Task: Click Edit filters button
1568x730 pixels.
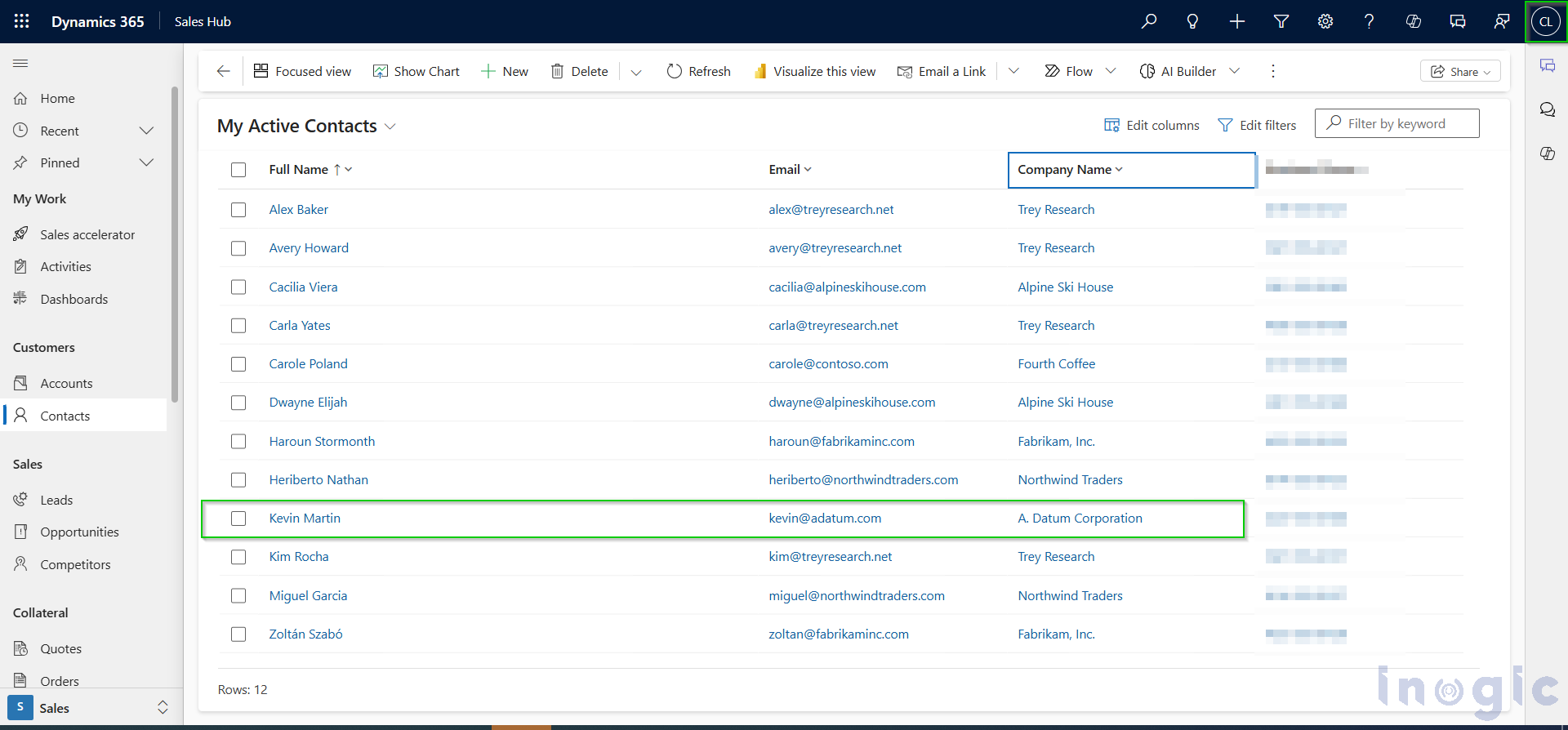Action: [1257, 125]
